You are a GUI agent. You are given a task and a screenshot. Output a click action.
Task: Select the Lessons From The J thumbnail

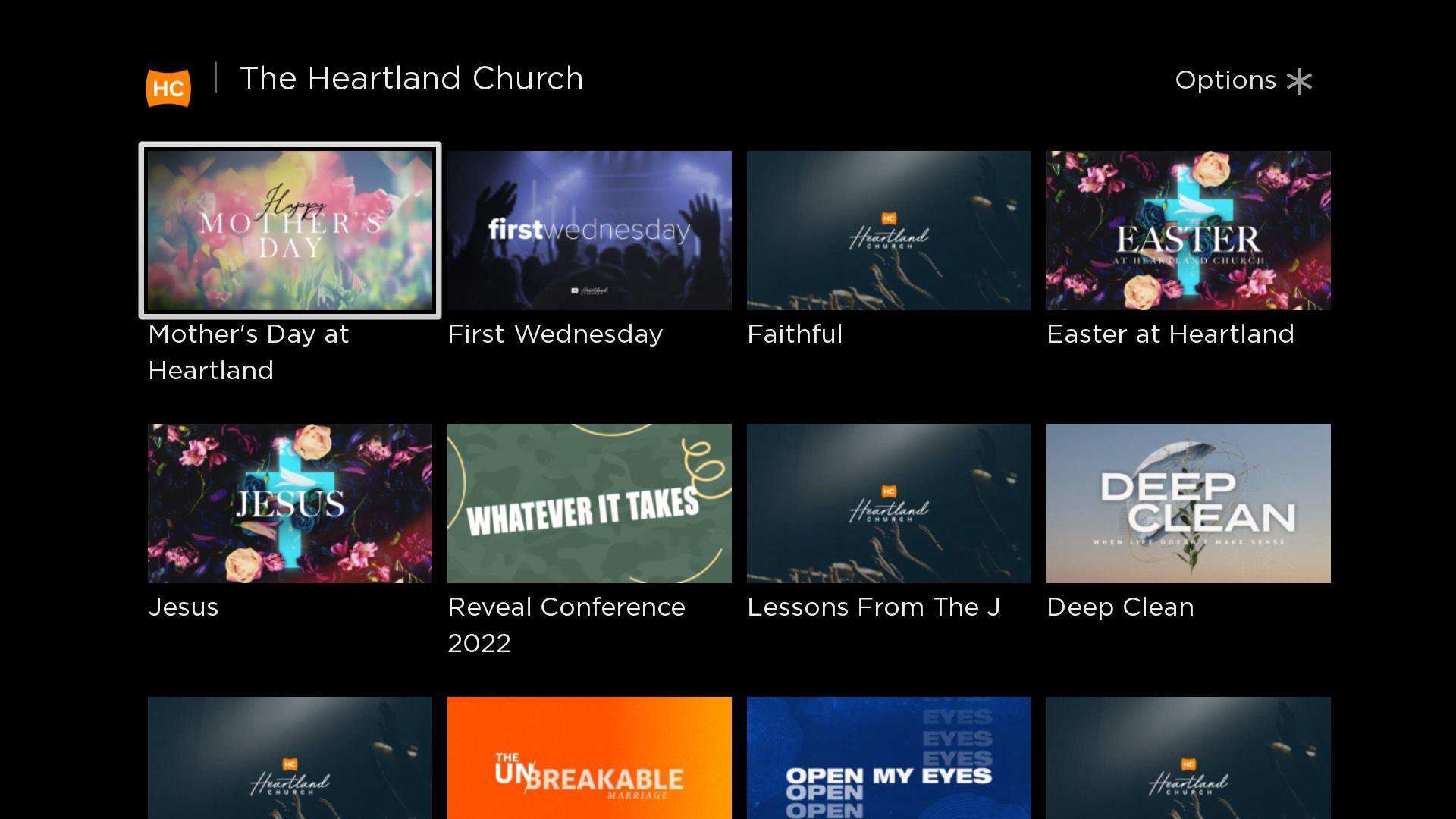889,504
